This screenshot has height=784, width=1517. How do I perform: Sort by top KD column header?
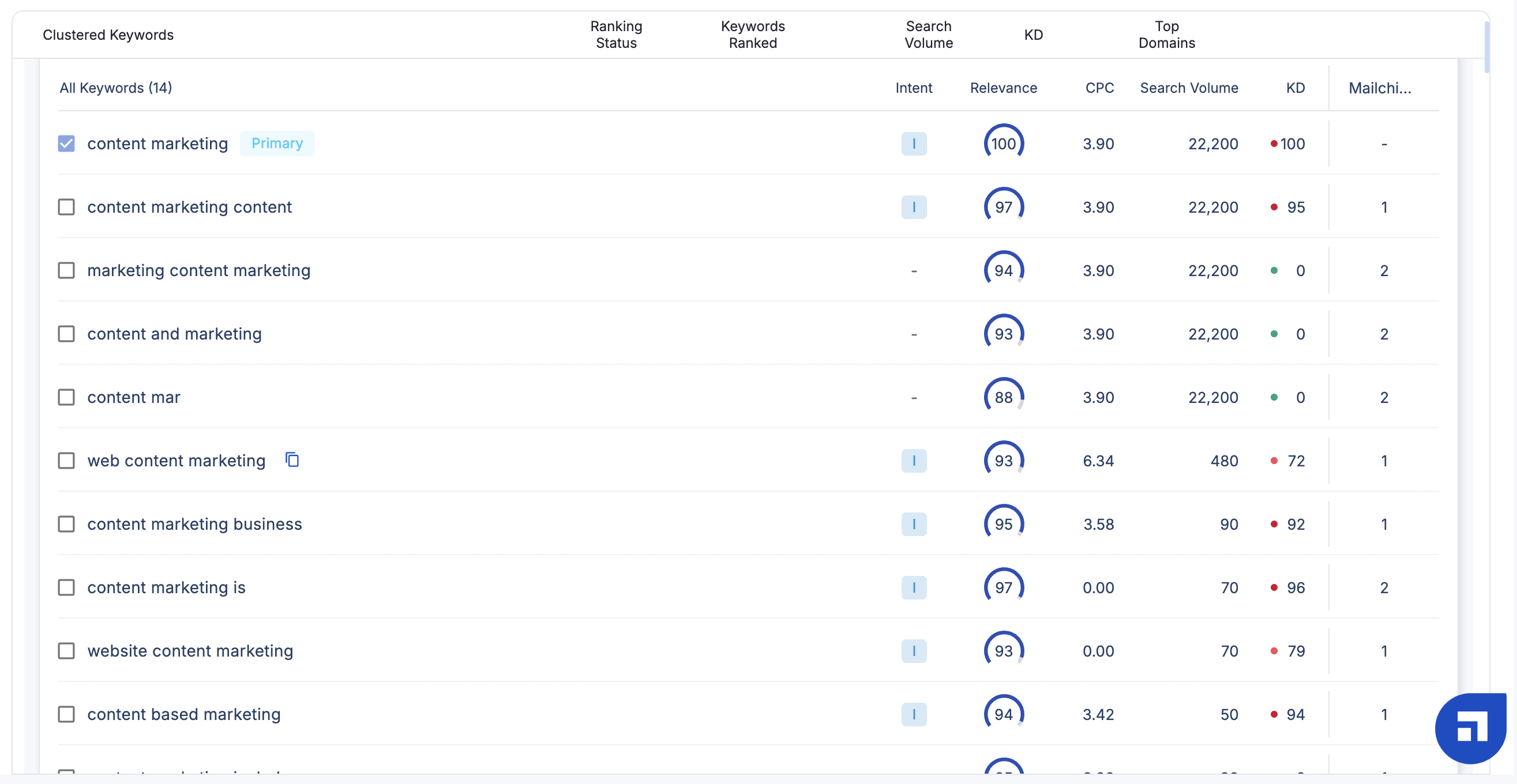[x=1034, y=35]
